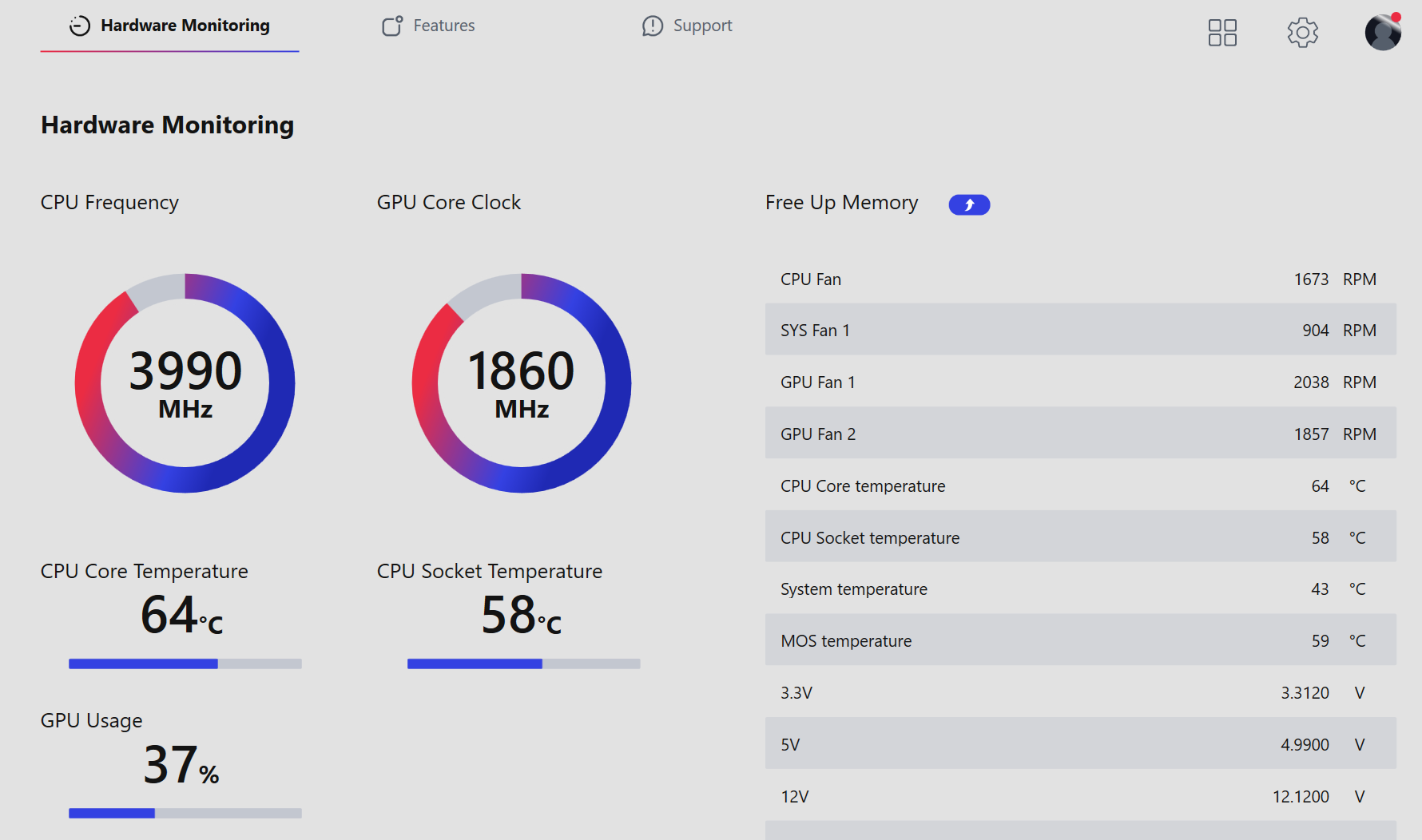Switch to the Features tab
Image resolution: width=1422 pixels, height=840 pixels.
pos(443,26)
